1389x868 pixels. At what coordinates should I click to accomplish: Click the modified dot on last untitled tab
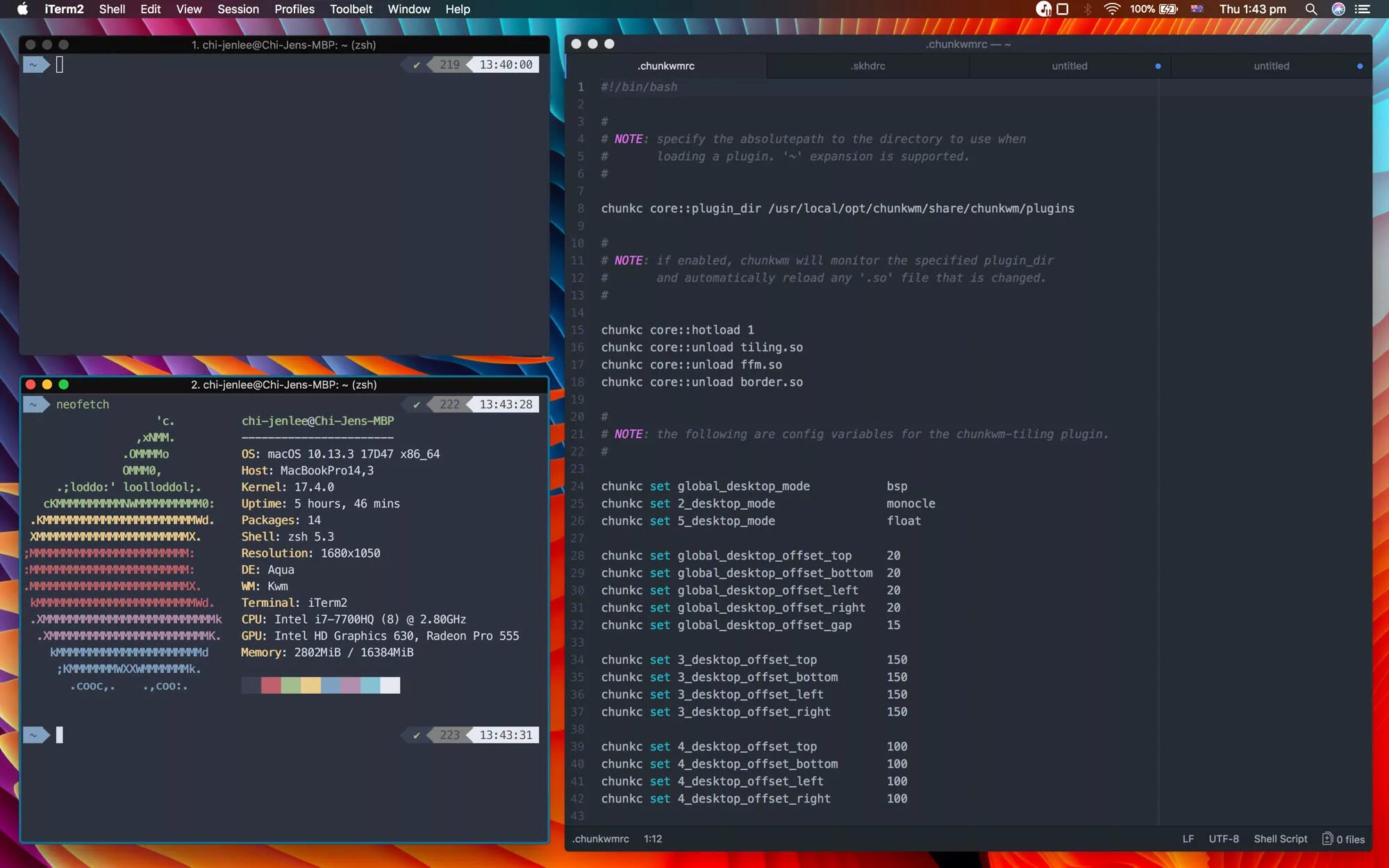1359,67
